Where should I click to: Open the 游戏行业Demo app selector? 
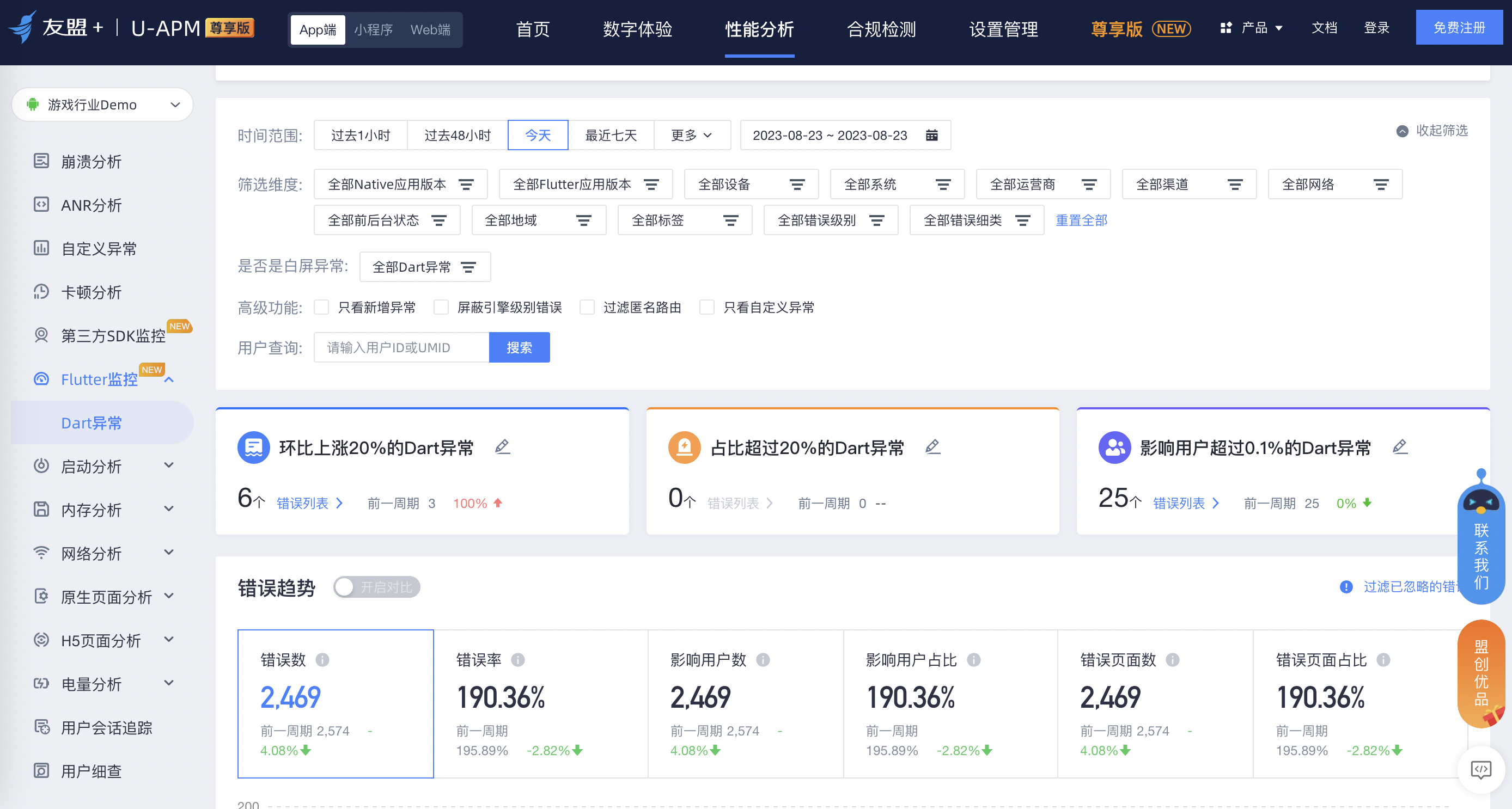pyautogui.click(x=103, y=105)
